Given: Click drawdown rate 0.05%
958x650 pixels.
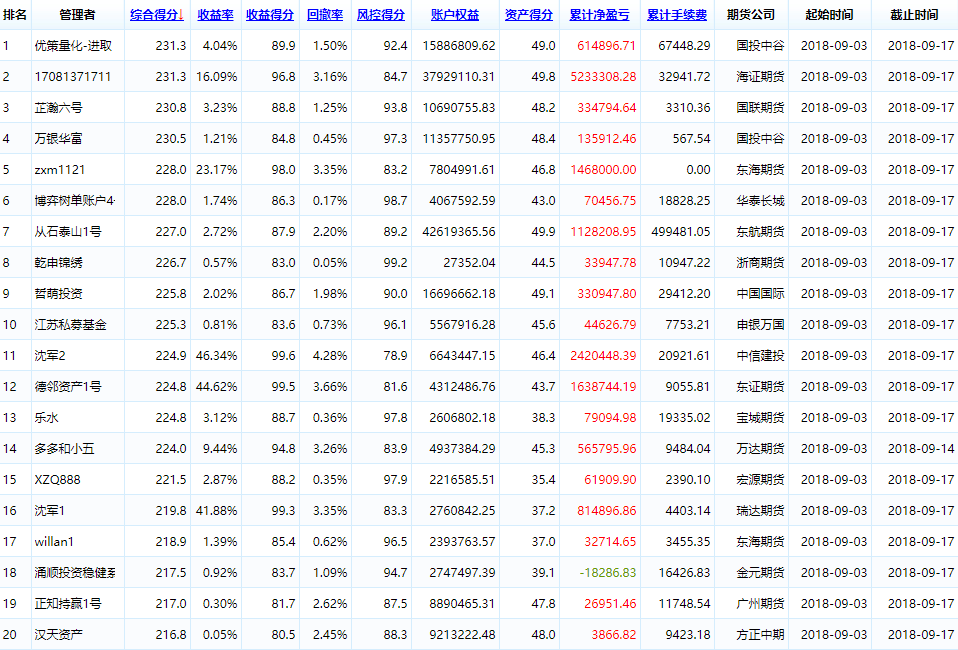Looking at the screenshot, I should click(329, 263).
